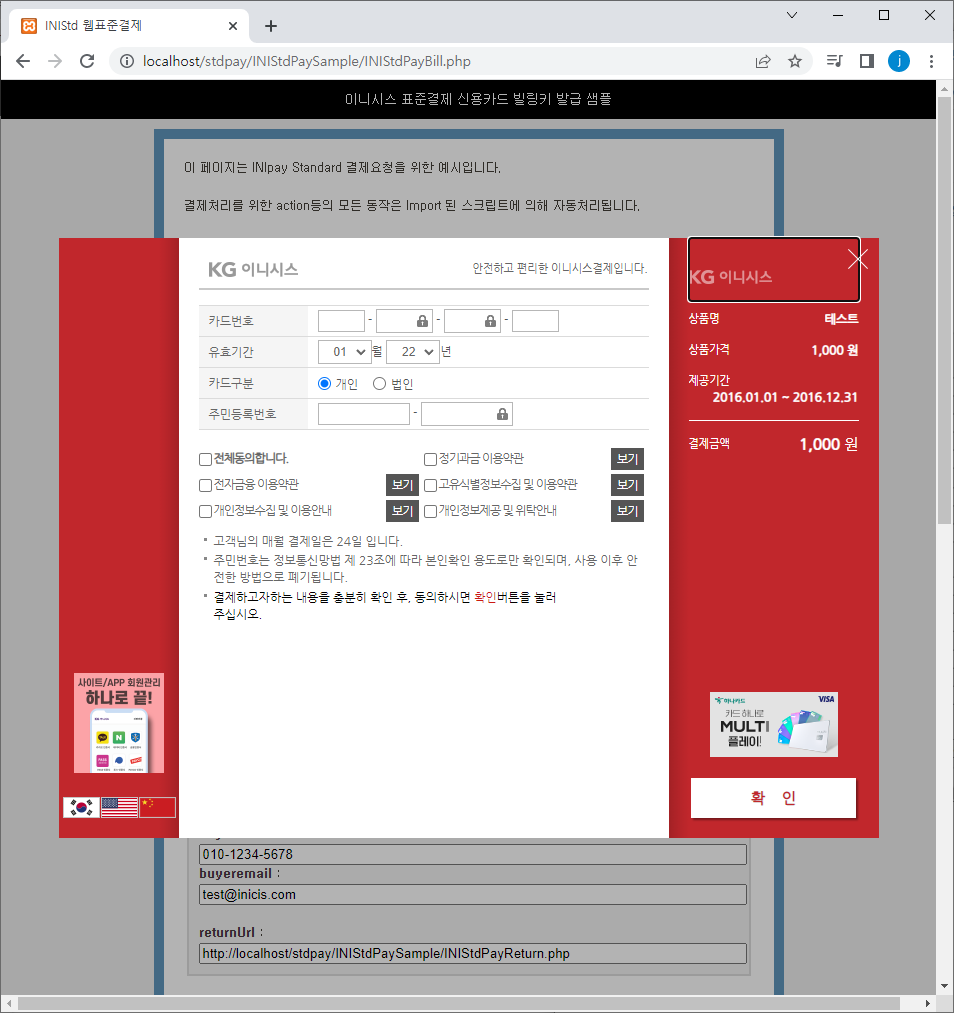Click the product price text 1,000 원
This screenshot has width=954, height=1013.
click(x=835, y=350)
